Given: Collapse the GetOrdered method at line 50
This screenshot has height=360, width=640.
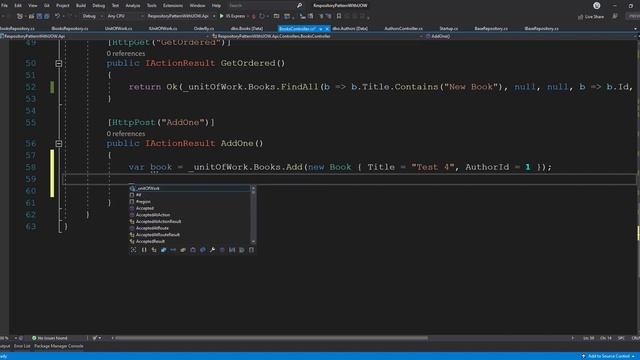Looking at the screenshot, I should [x=59, y=63].
